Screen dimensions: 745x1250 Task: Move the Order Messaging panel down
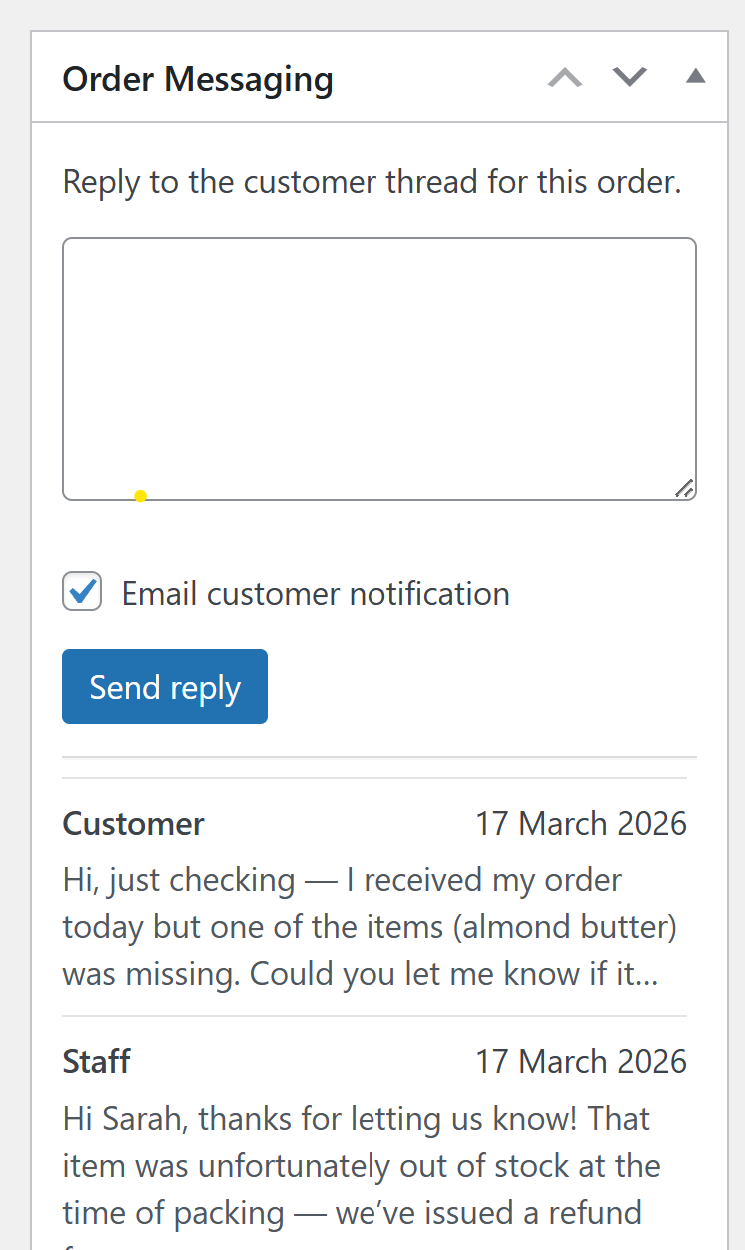point(630,78)
